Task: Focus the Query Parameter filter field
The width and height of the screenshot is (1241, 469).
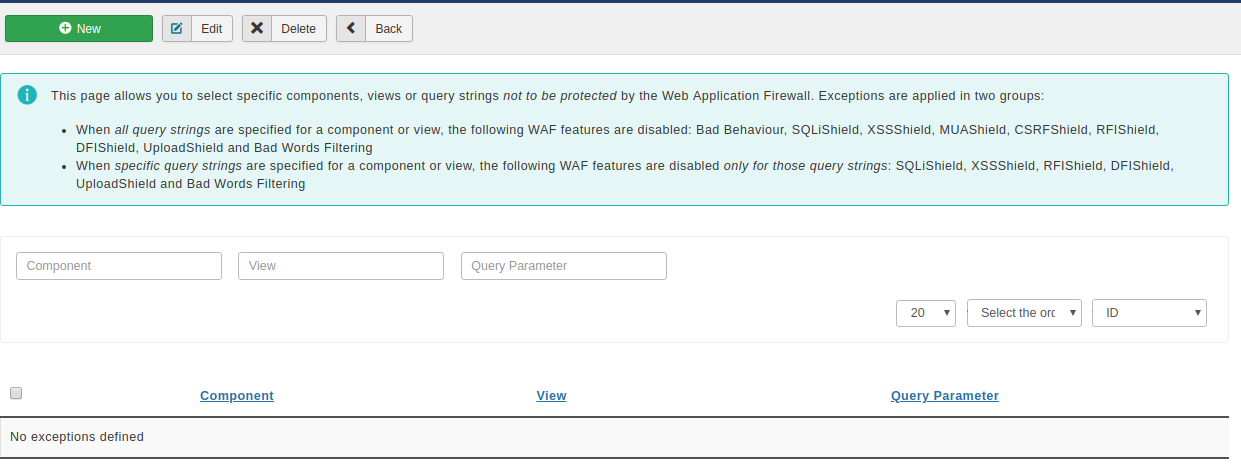Action: coord(564,266)
